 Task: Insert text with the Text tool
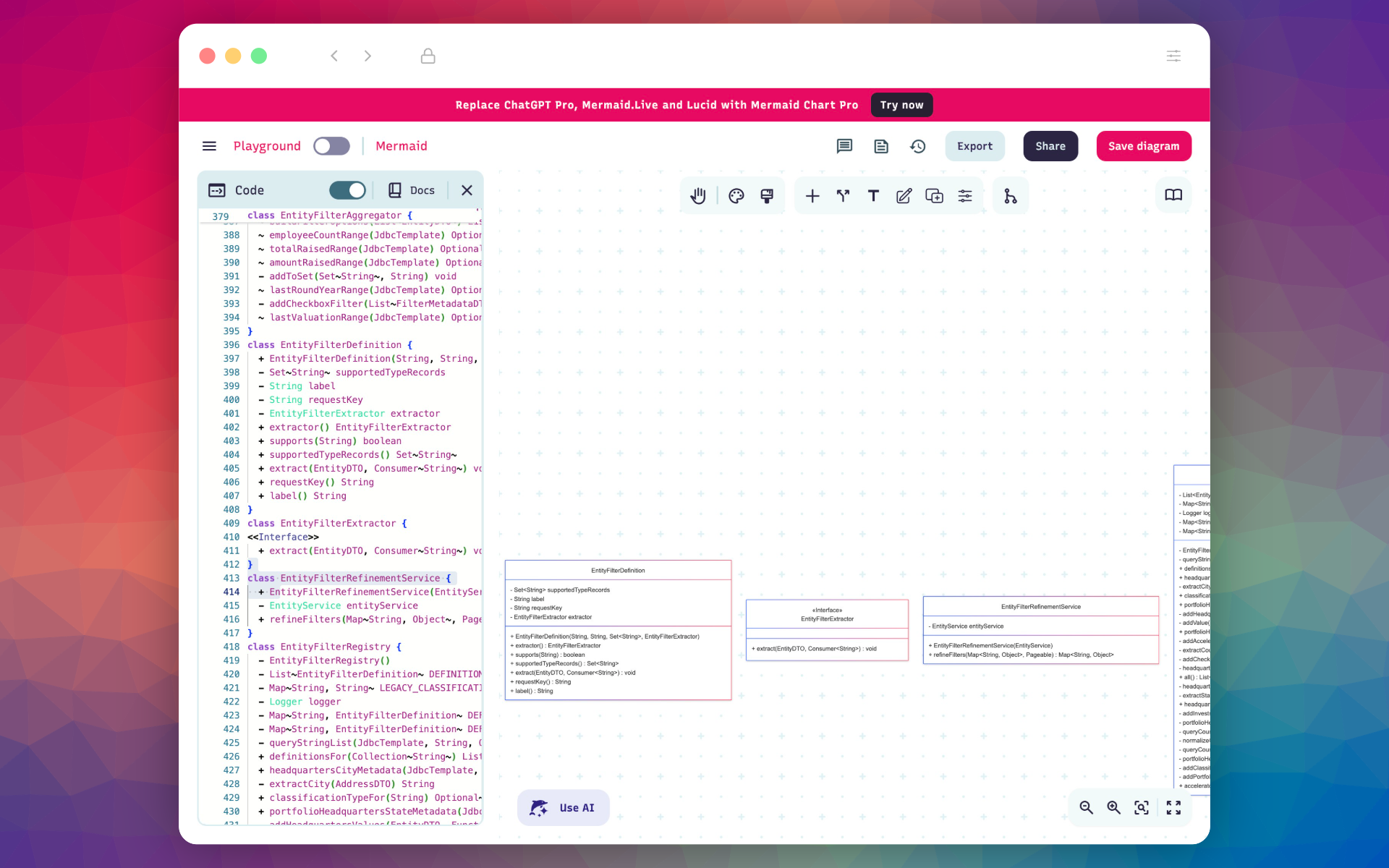[x=872, y=195]
